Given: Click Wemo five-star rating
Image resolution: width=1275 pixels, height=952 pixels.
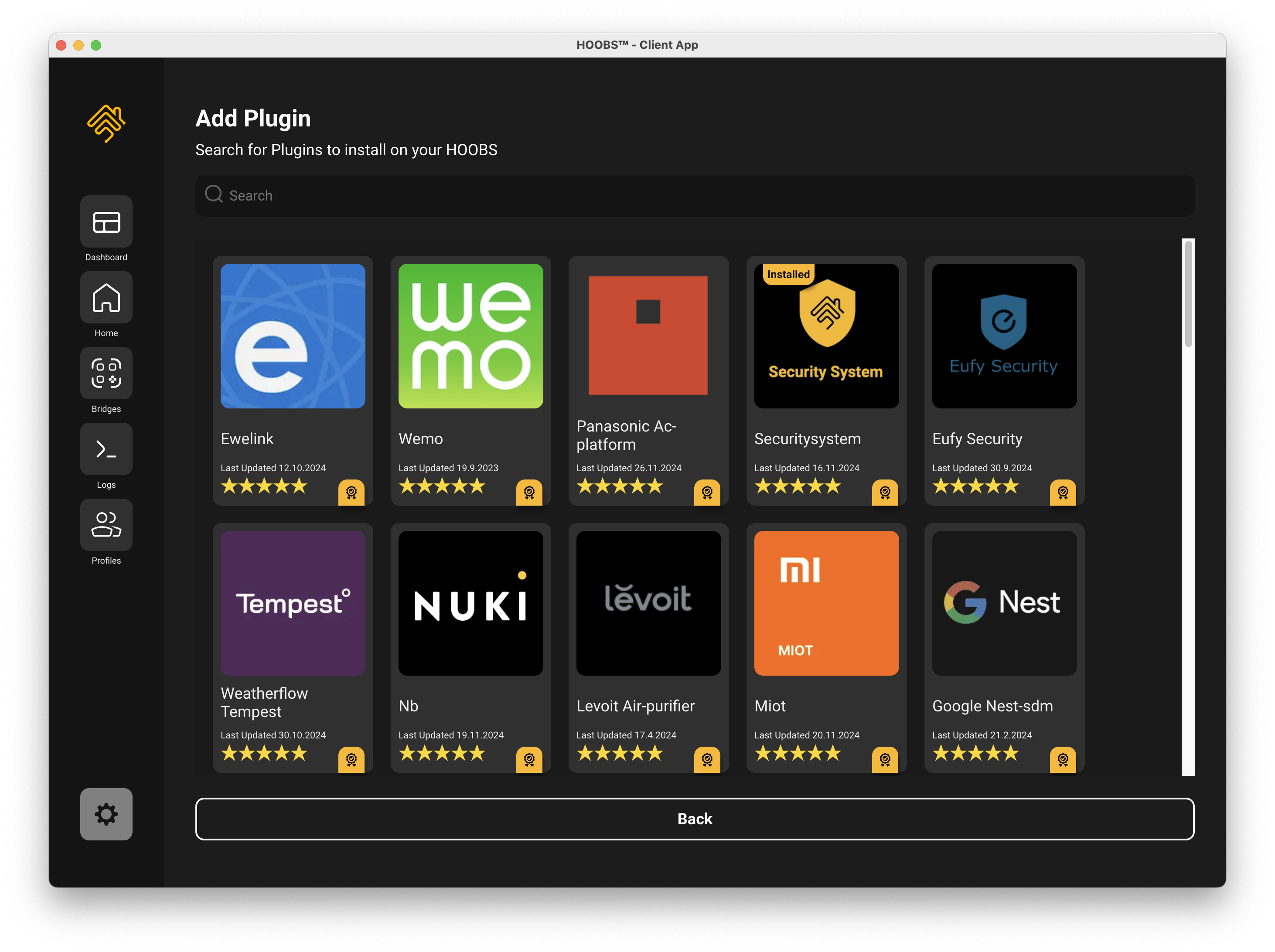Looking at the screenshot, I should coord(442,486).
